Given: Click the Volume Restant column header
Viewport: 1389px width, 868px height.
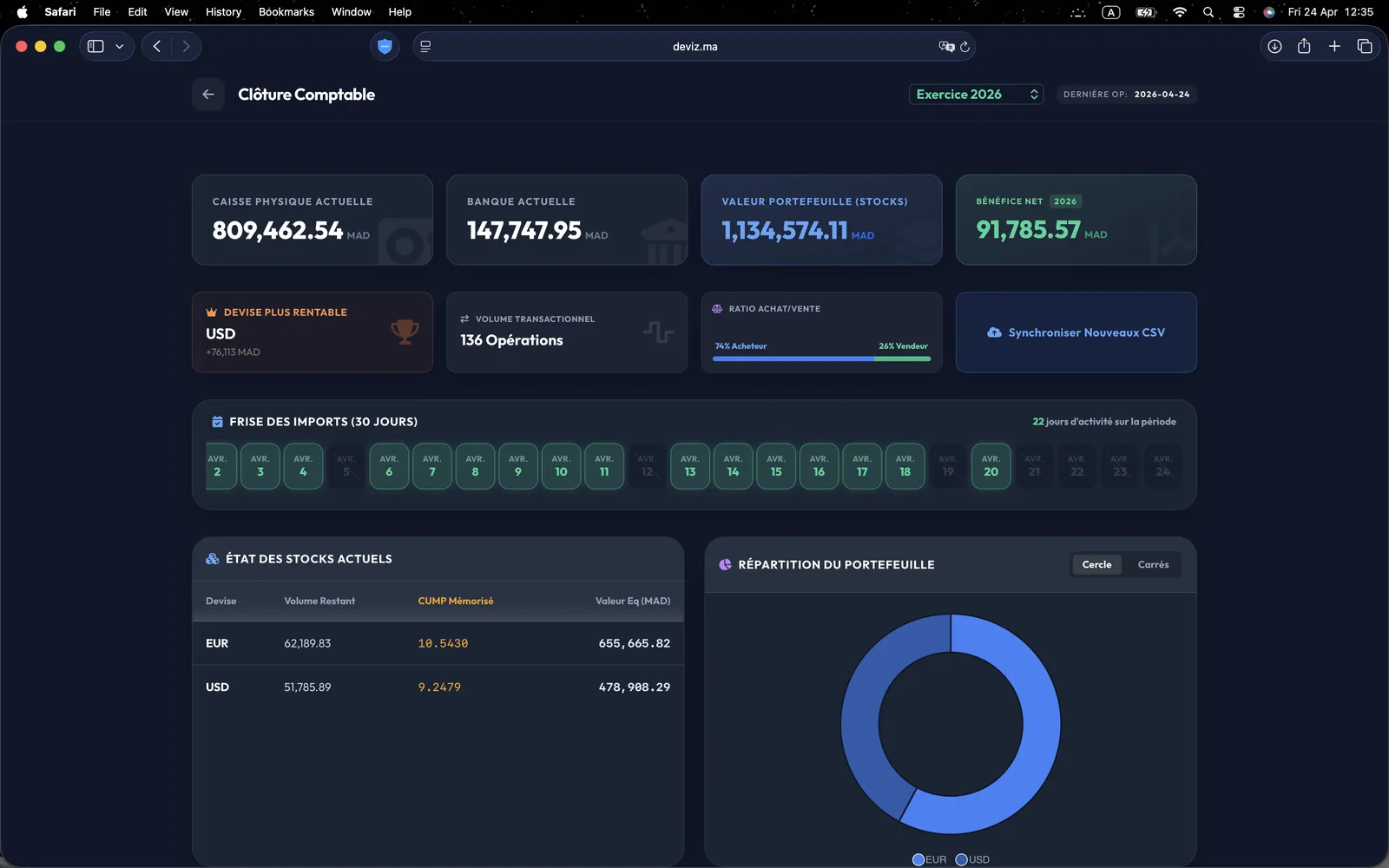Looking at the screenshot, I should [319, 601].
